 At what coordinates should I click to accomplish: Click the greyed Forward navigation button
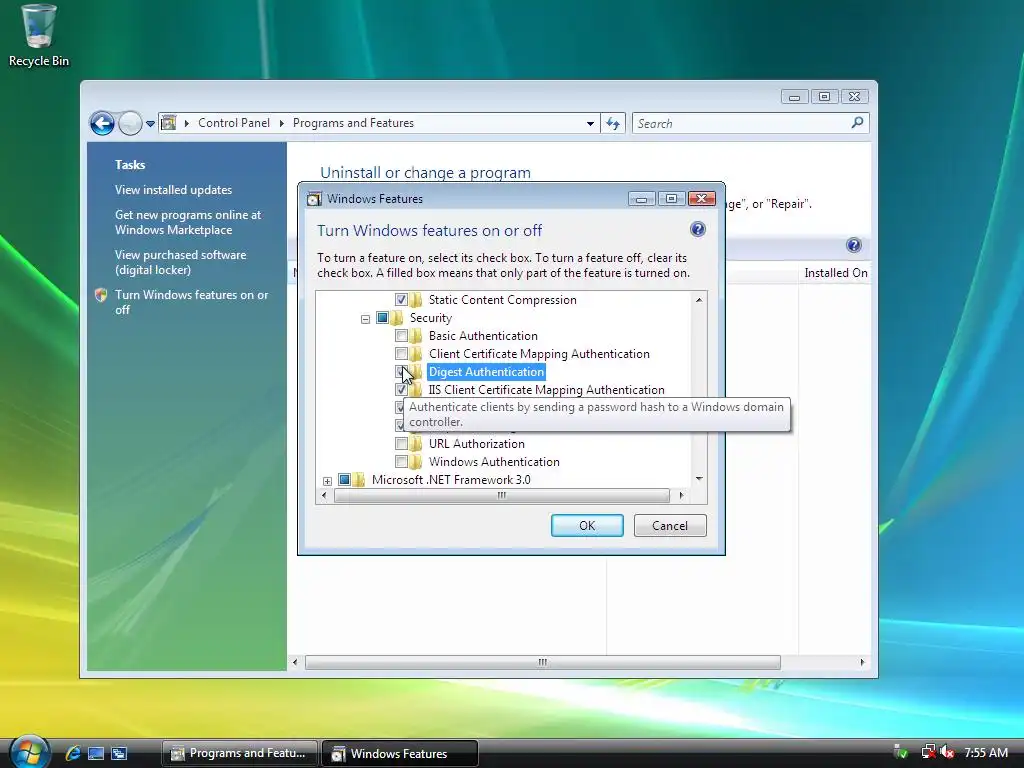(x=130, y=123)
